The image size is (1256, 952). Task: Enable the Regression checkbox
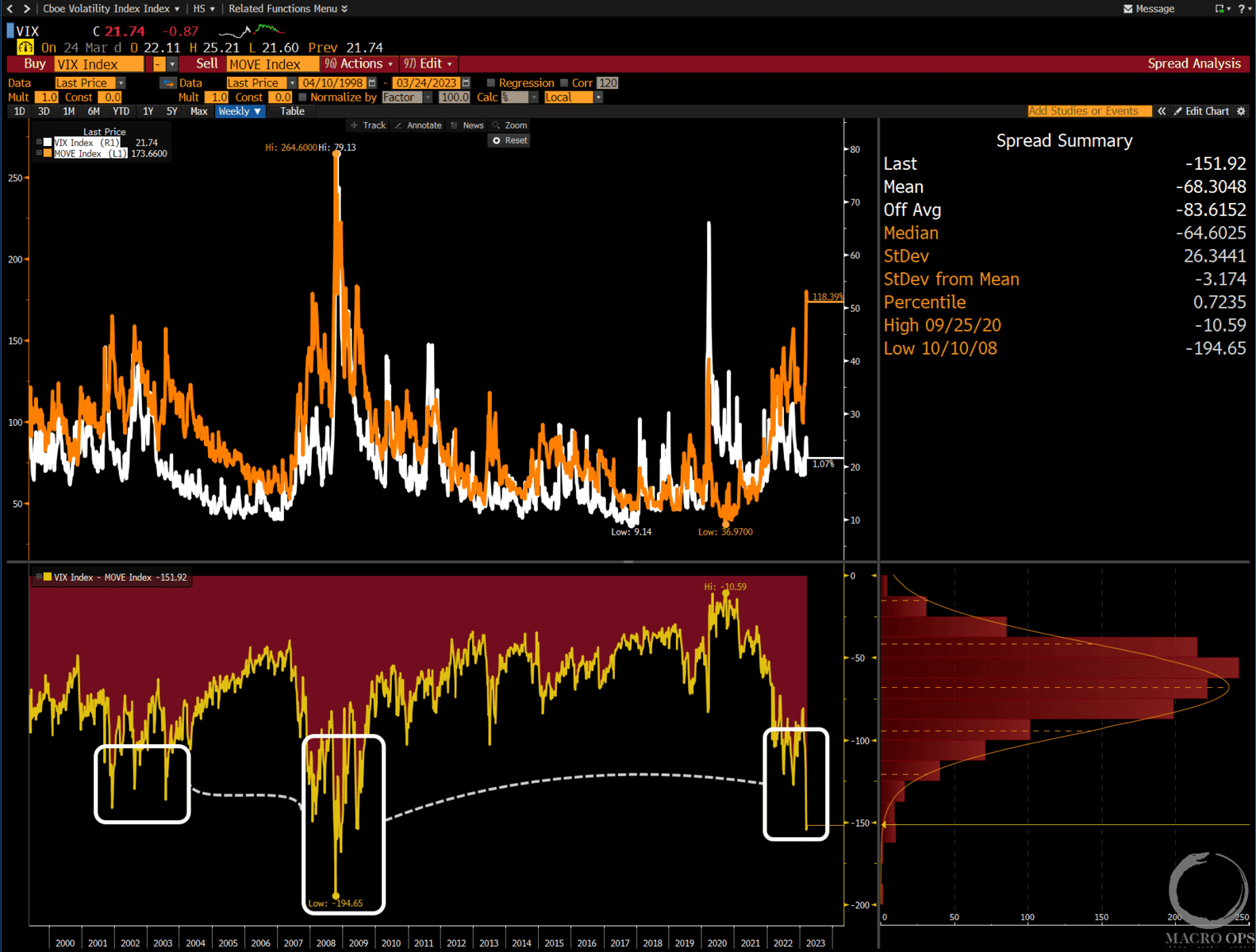[x=490, y=83]
